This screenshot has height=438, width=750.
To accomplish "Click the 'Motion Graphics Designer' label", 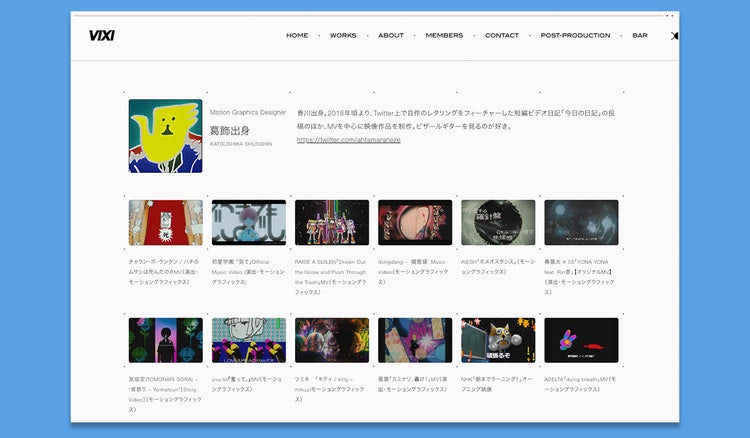I will 248,112.
